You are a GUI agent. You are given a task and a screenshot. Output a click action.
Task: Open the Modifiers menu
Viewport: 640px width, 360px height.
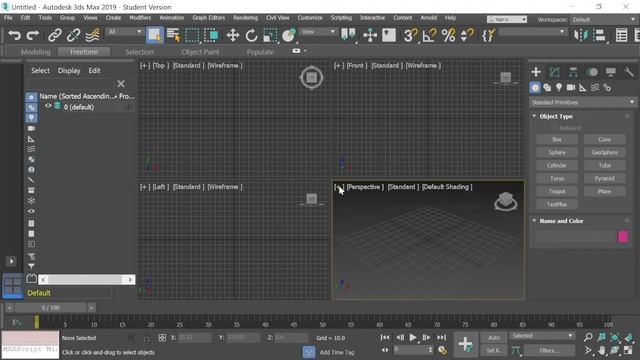(x=140, y=18)
